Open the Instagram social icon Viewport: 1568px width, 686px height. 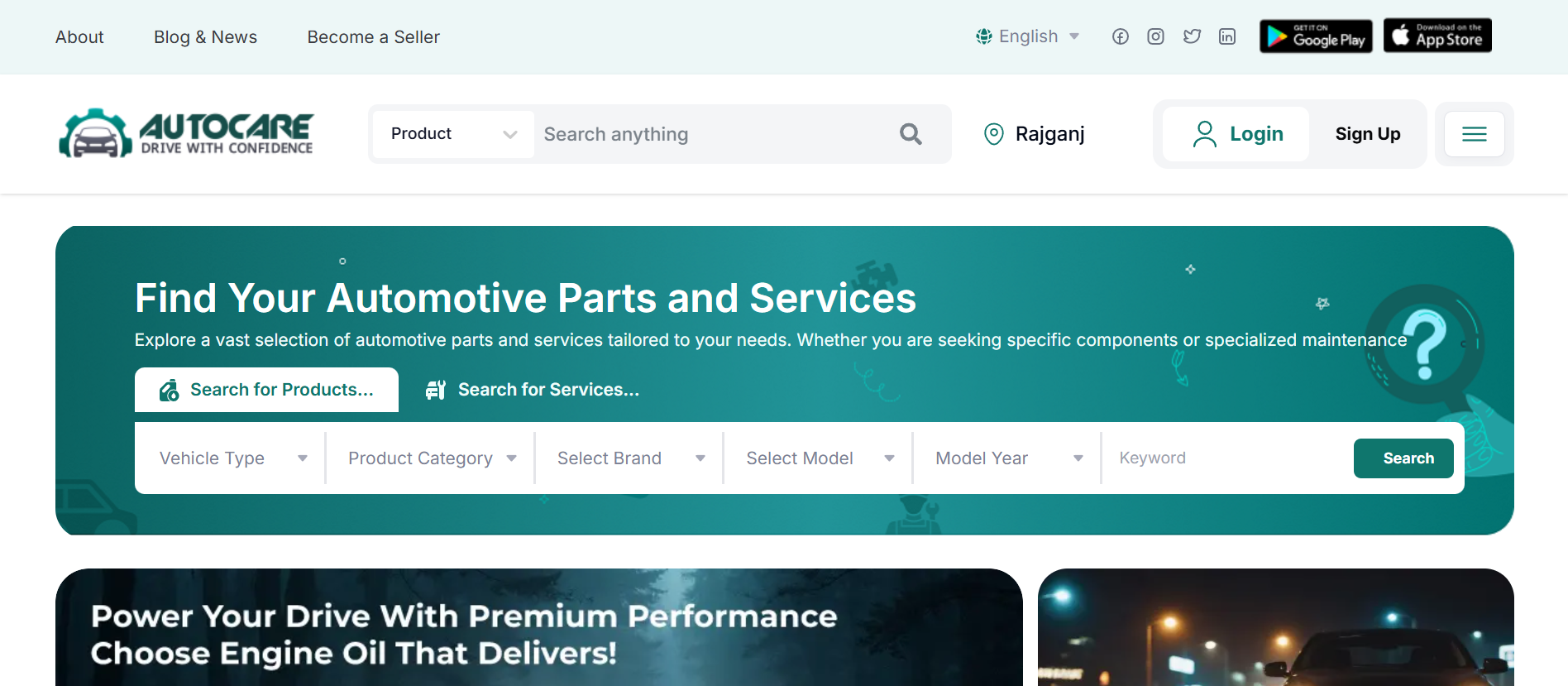point(1155,36)
